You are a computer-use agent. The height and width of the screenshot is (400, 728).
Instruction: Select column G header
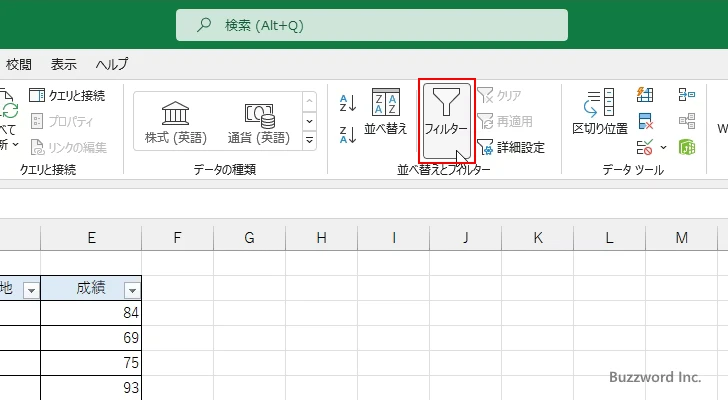coord(249,238)
